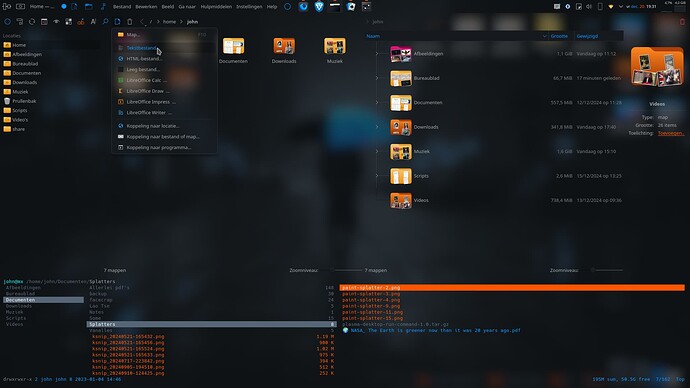Choose Map... in the create-new menu
This screenshot has height=388, width=690.
[x=164, y=34]
